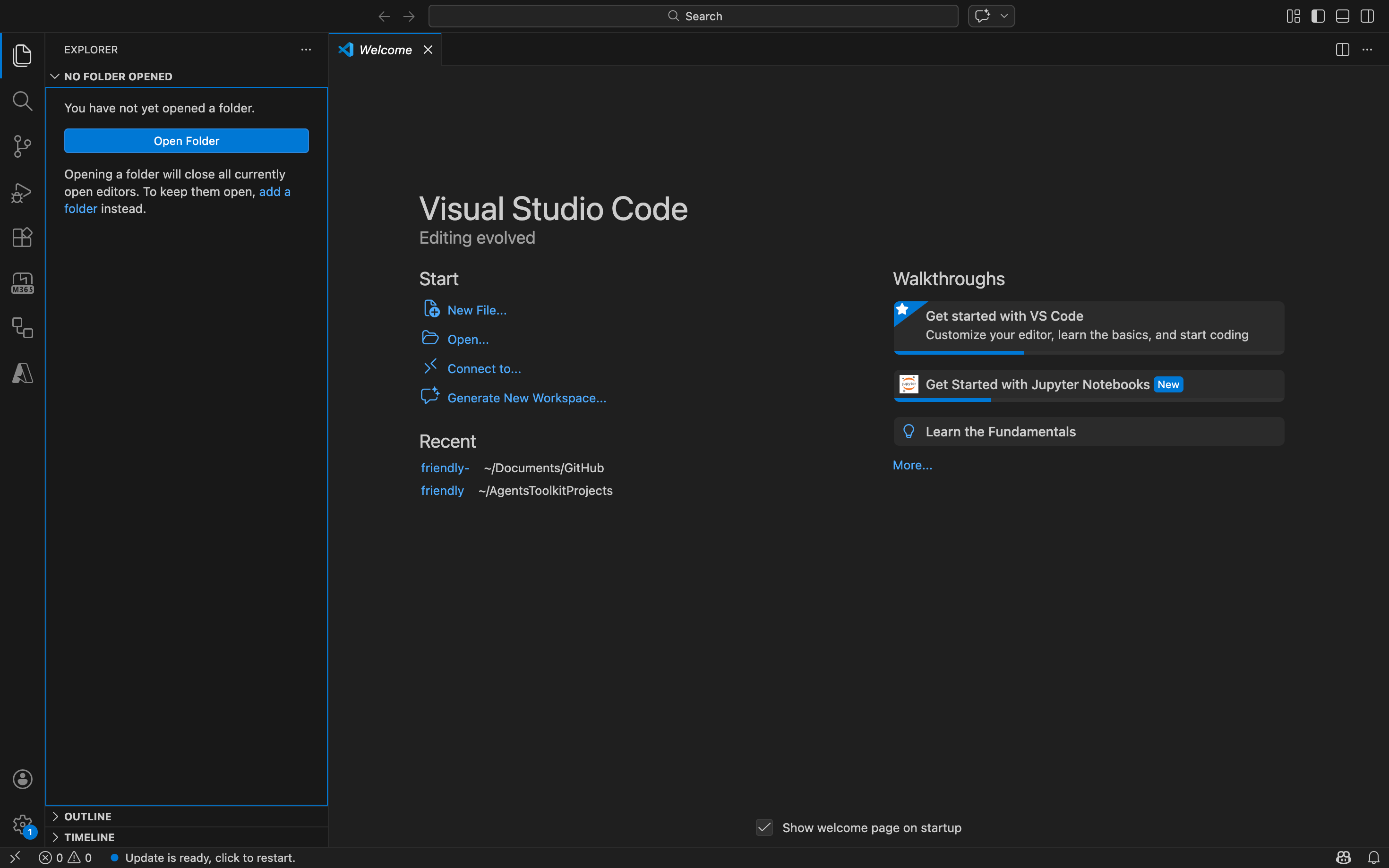The width and height of the screenshot is (1389, 868).
Task: Click the Manage gear icon
Action: point(22,825)
